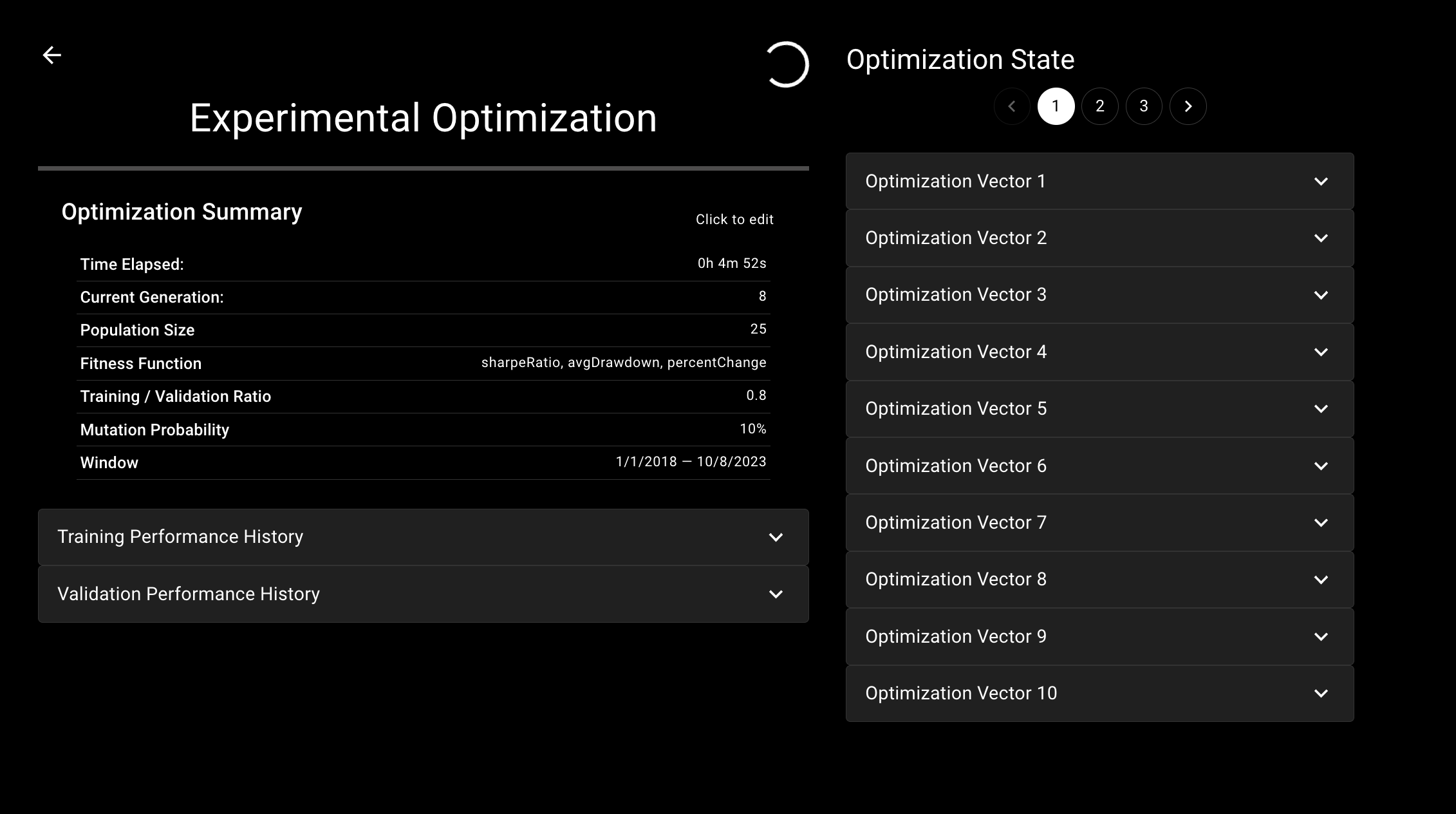1456x814 pixels.
Task: Select page 1 in pagination
Action: pos(1056,106)
